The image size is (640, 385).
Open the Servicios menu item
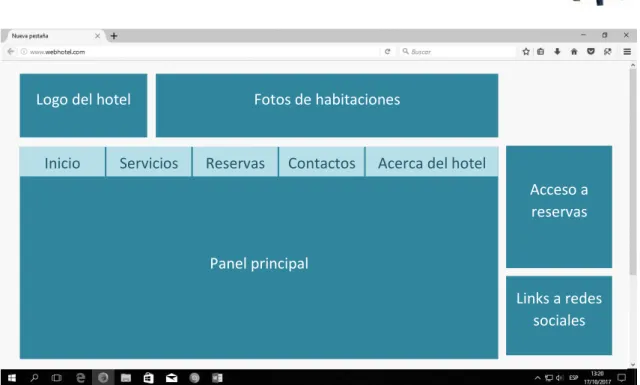[149, 163]
